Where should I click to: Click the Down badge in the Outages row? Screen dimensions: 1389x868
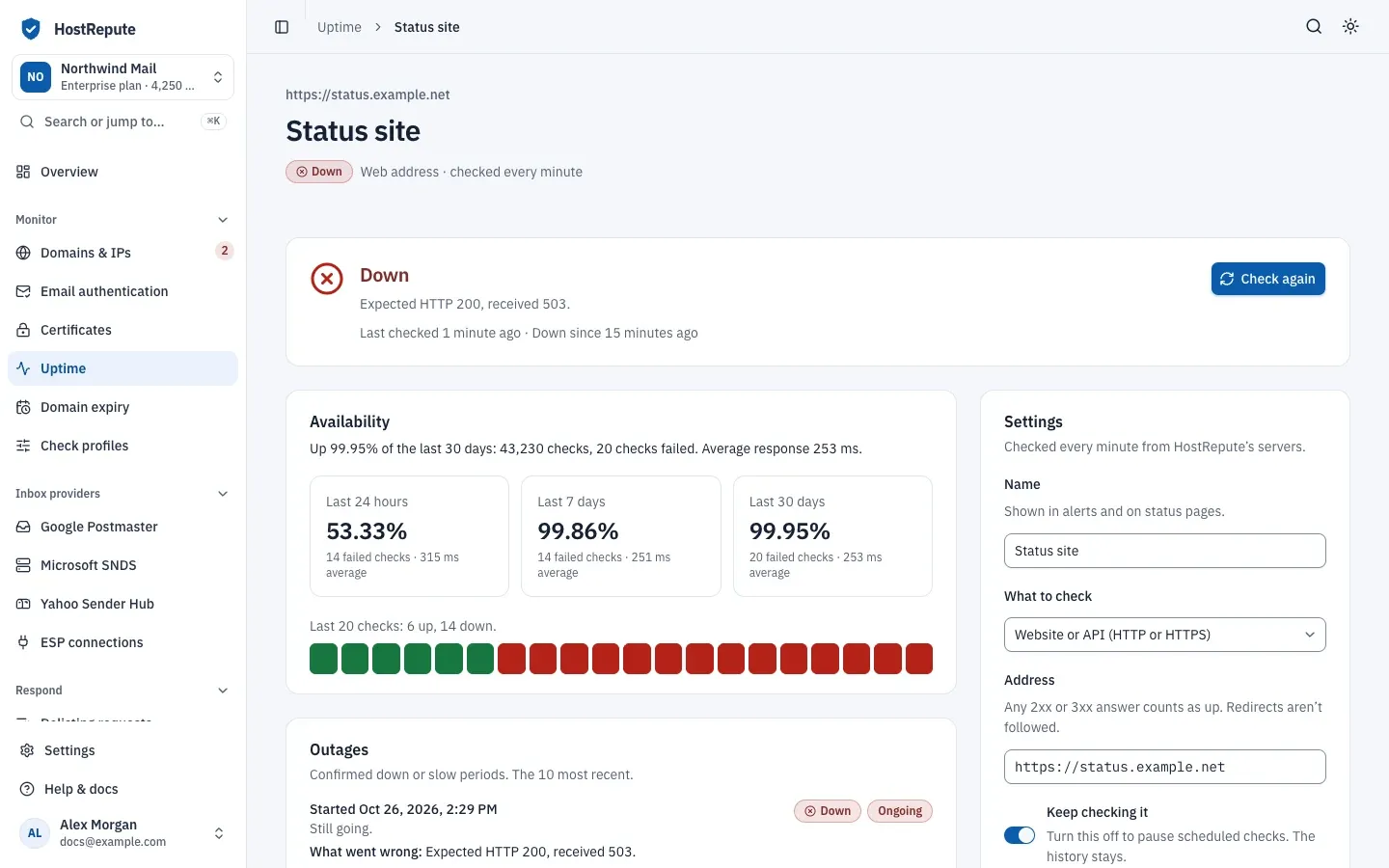click(x=828, y=811)
